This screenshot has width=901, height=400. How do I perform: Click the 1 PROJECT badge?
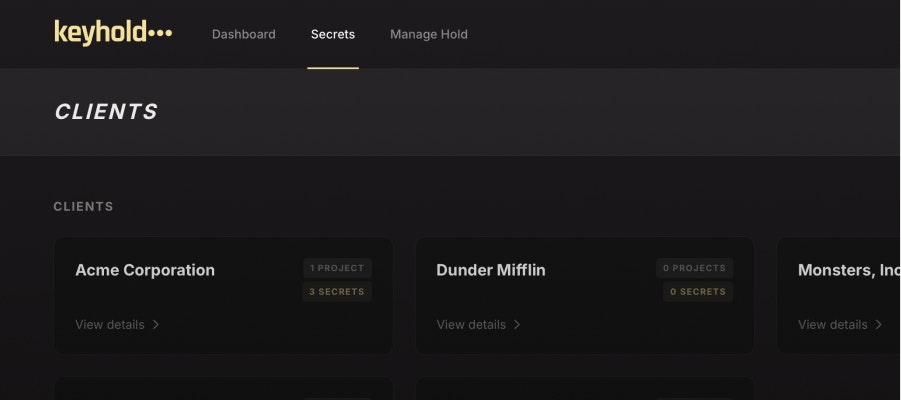click(337, 268)
